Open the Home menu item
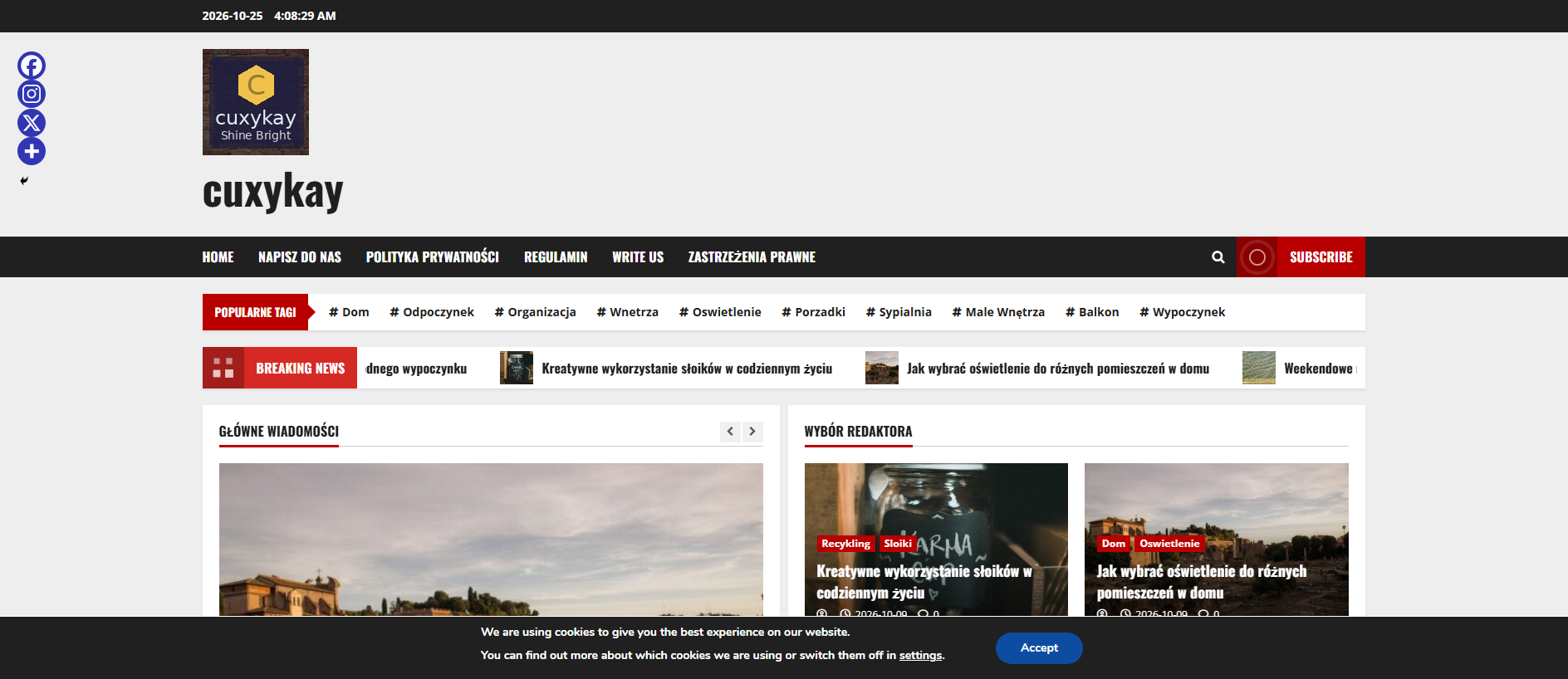 point(218,257)
